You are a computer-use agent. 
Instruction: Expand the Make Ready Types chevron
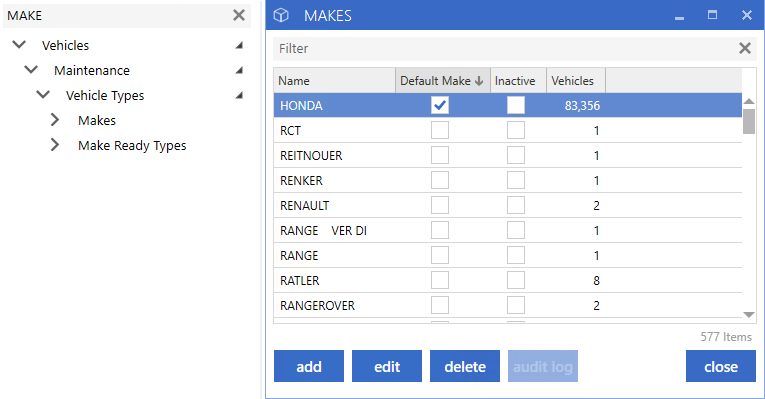(x=55, y=145)
